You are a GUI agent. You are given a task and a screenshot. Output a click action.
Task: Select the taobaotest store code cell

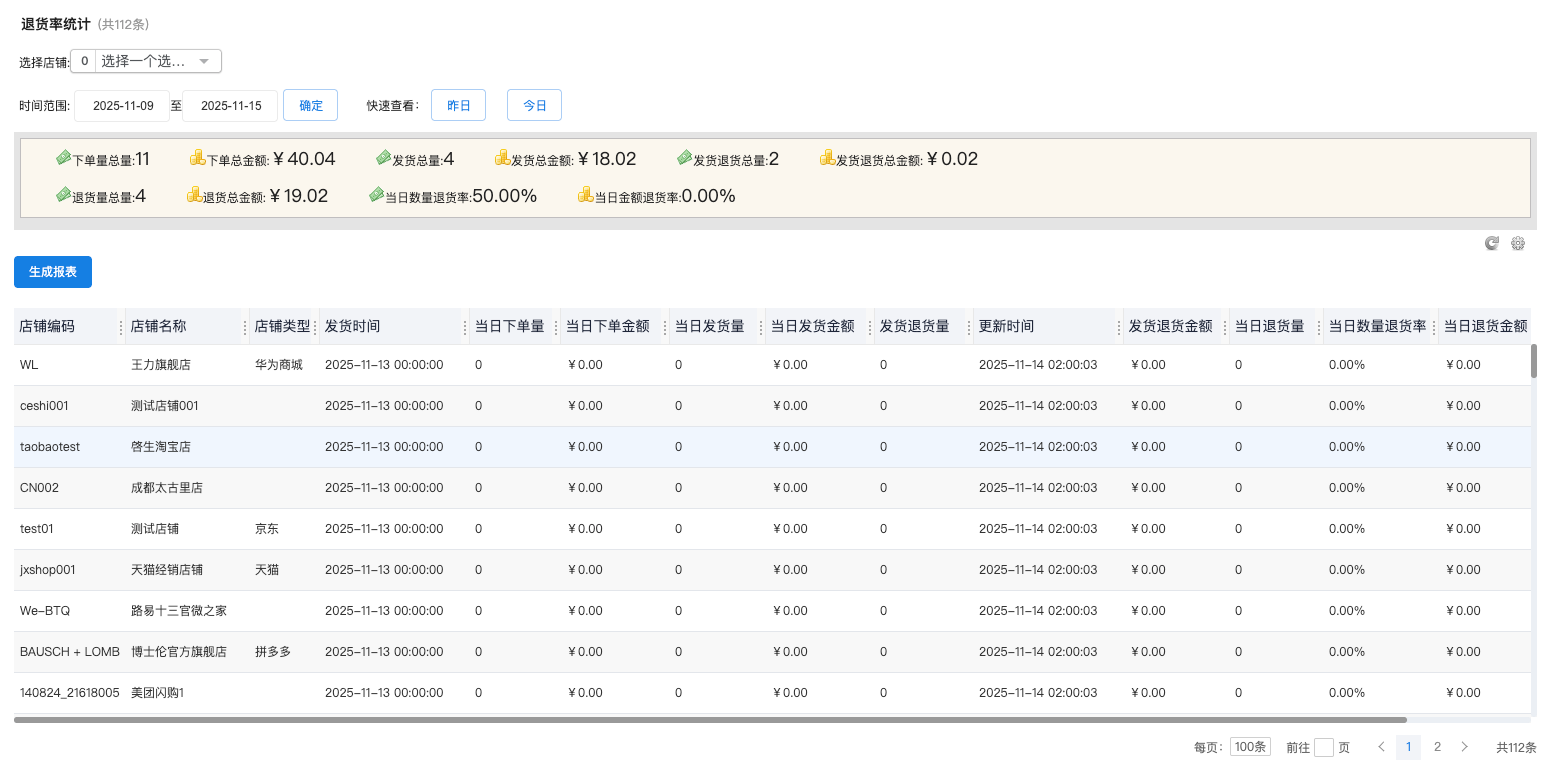[70, 447]
